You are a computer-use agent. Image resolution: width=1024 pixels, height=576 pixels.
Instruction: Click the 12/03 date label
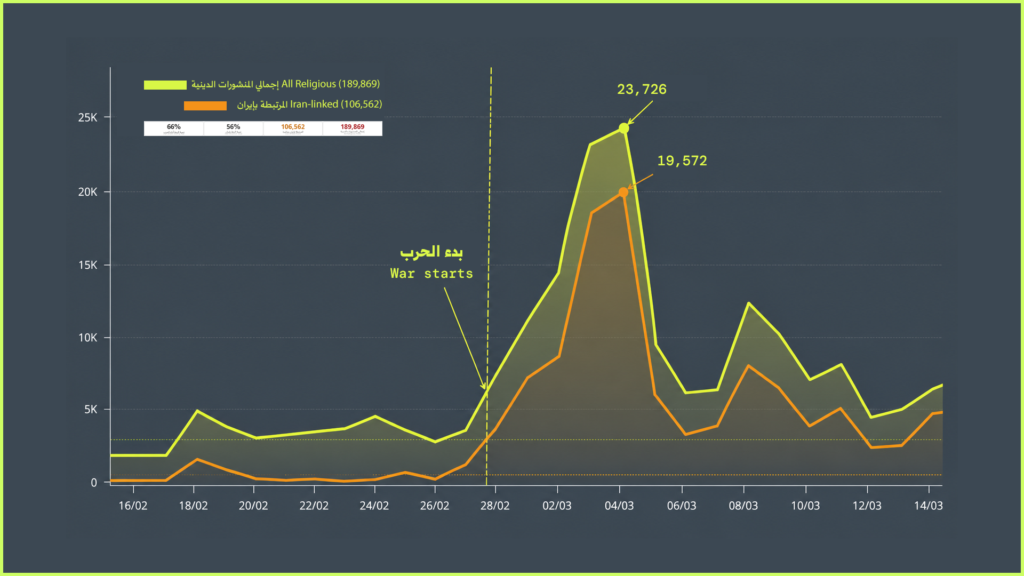[867, 506]
